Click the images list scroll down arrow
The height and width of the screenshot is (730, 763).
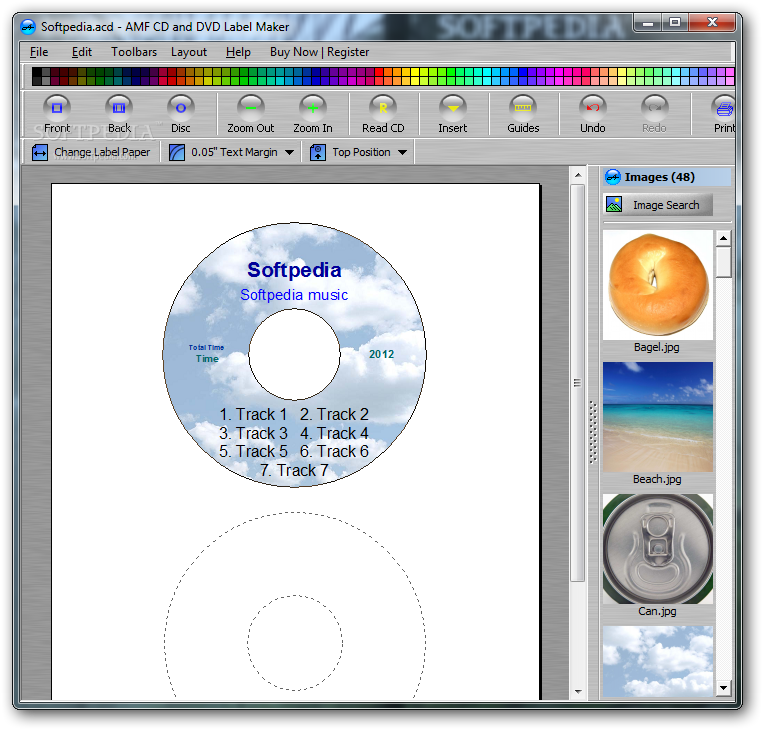pos(723,688)
